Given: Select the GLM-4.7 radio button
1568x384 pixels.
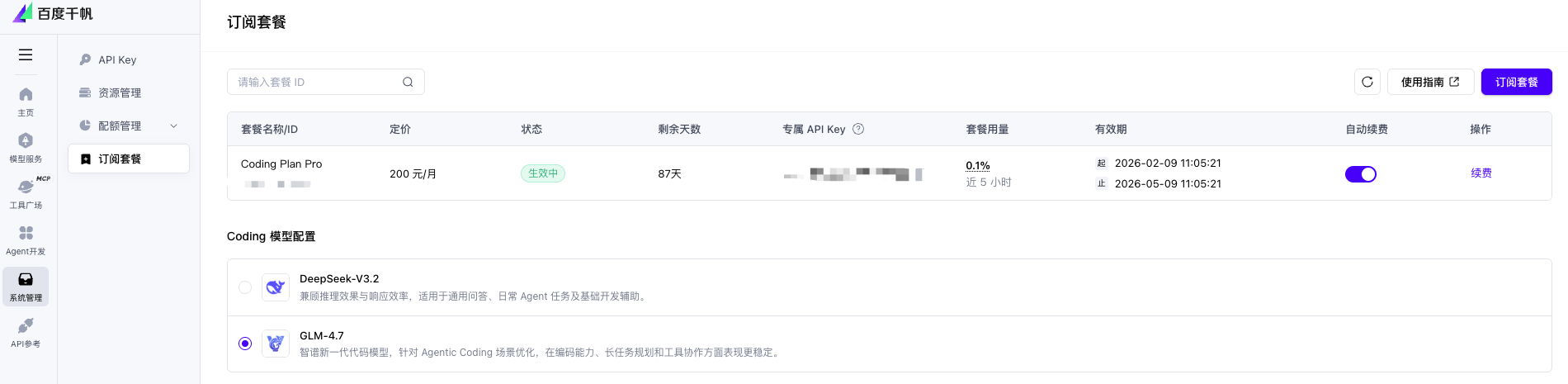Looking at the screenshot, I should 245,344.
